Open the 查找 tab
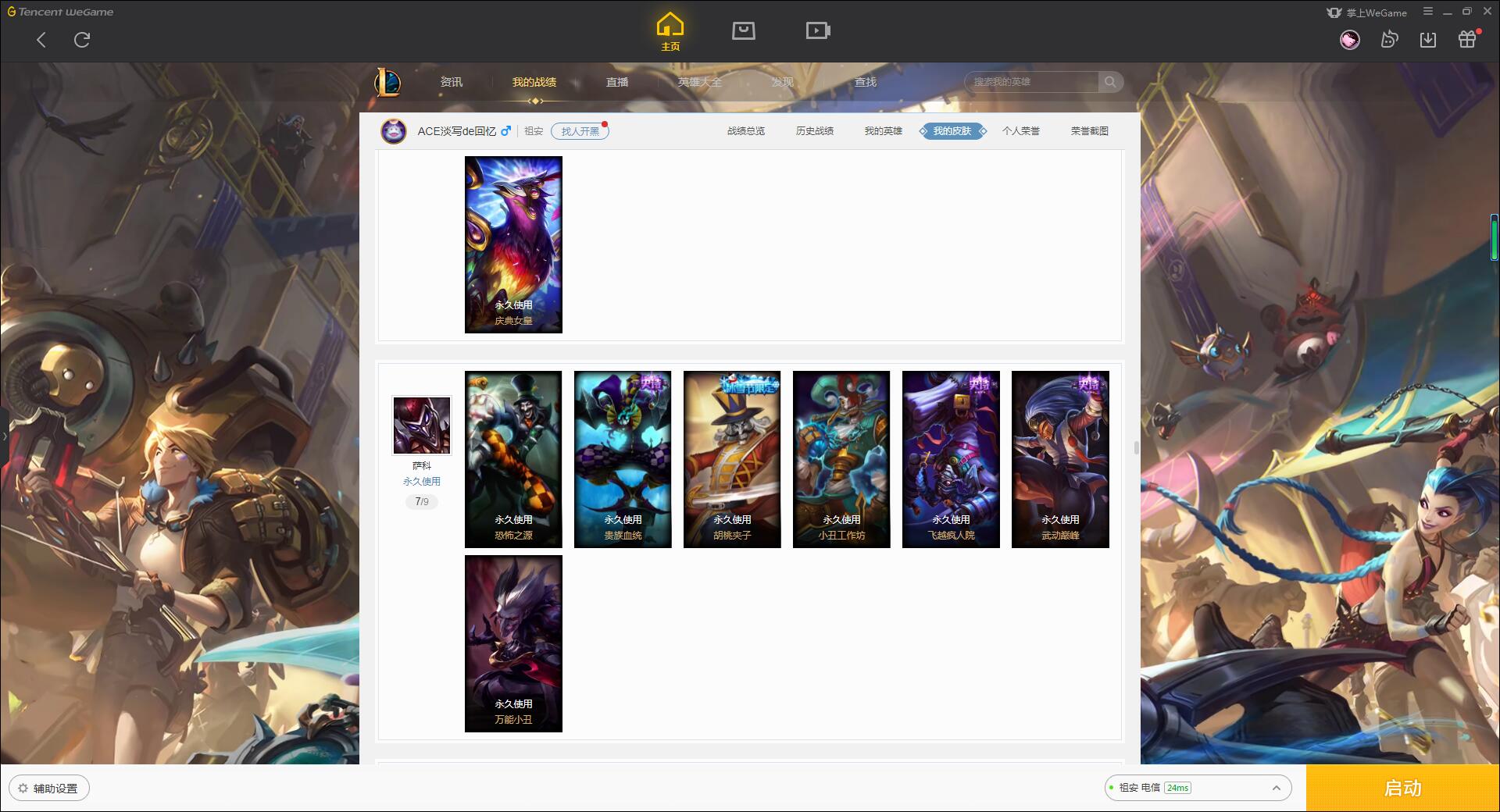This screenshot has height=812, width=1500. 866,82
